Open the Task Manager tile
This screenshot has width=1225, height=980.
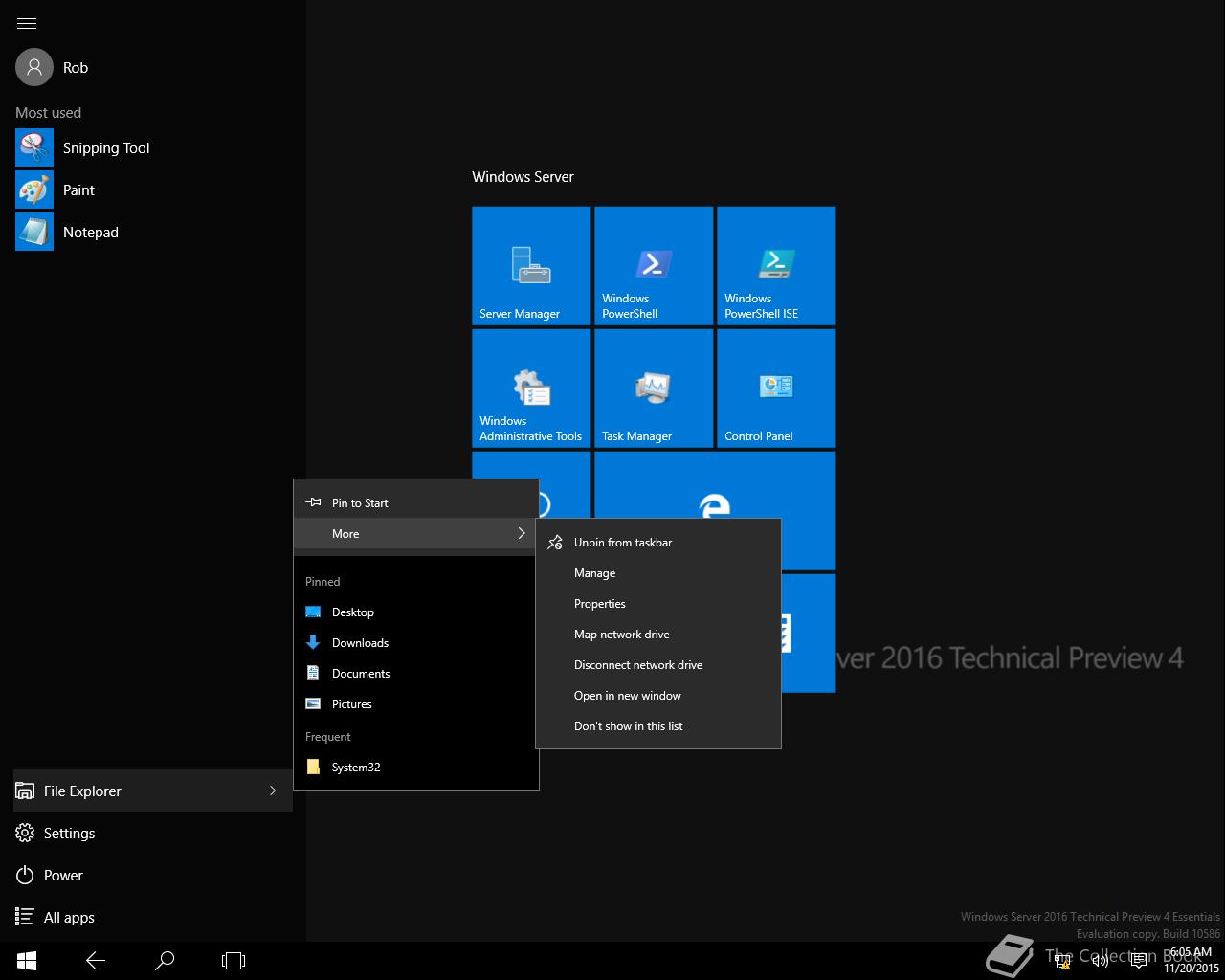[x=654, y=389]
